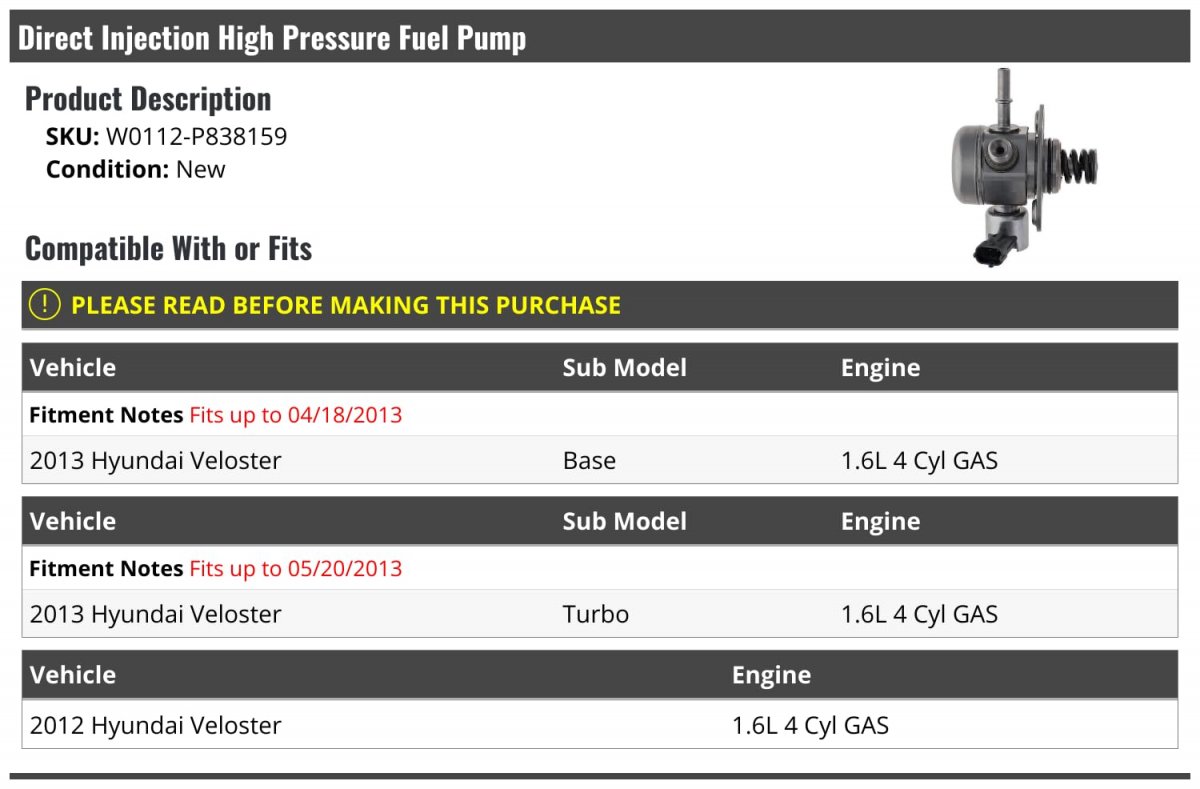This screenshot has width=1200, height=789.
Task: Click the Turbo sub model cell
Action: coord(596,614)
